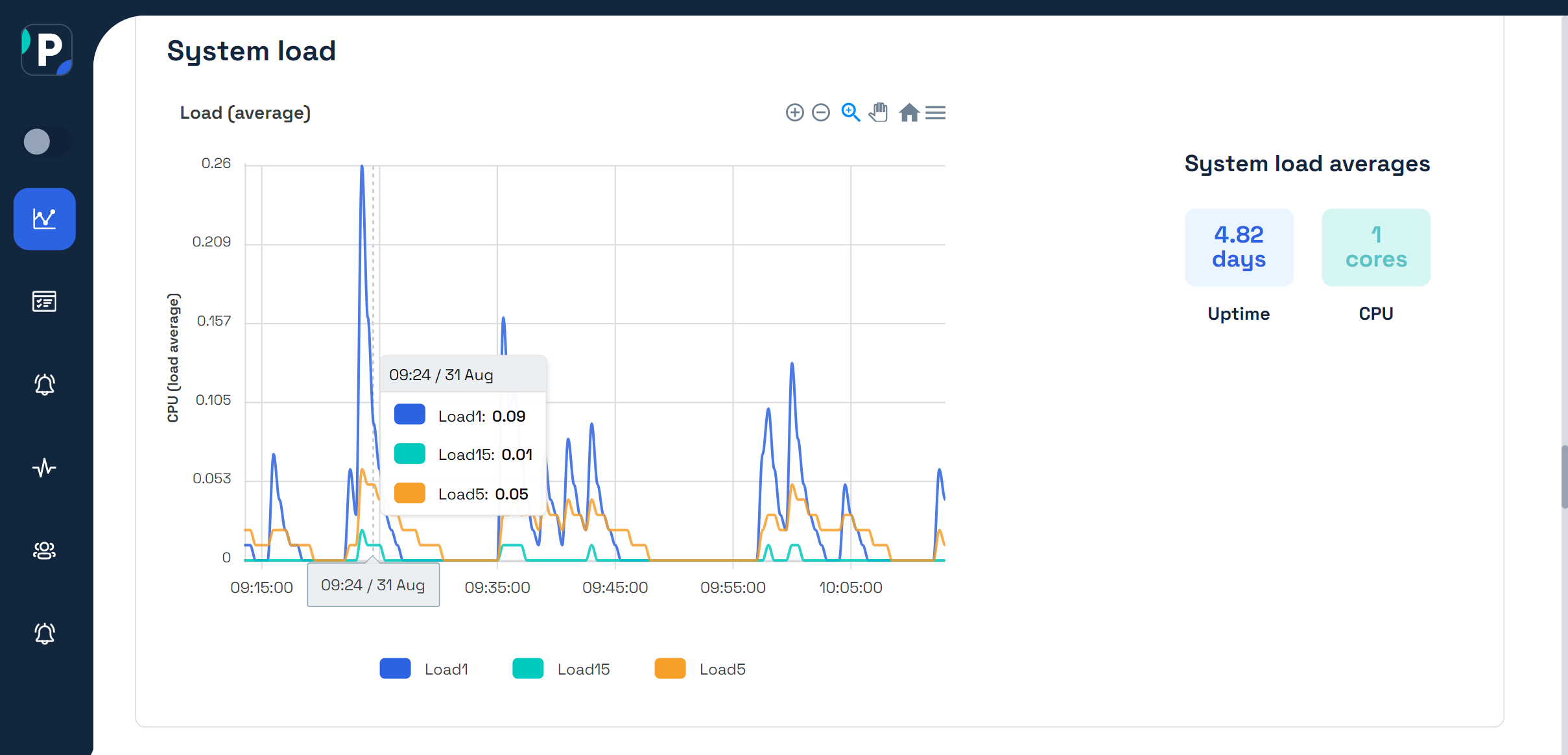This screenshot has height=755, width=1568.
Task: Click the Uptime label
Action: click(x=1239, y=314)
